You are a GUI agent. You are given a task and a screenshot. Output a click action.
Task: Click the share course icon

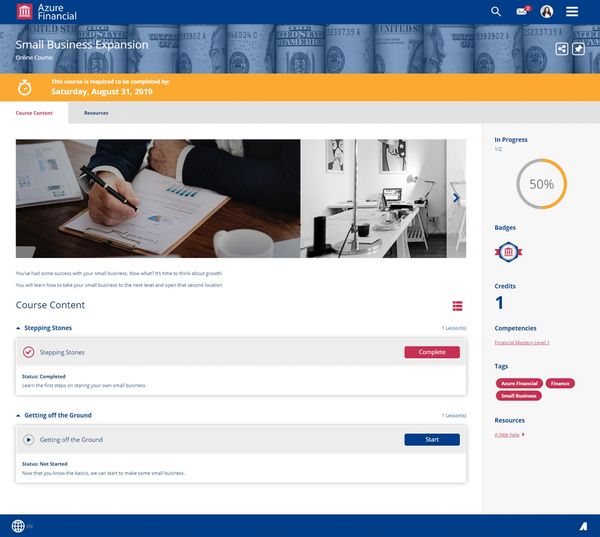(x=562, y=49)
